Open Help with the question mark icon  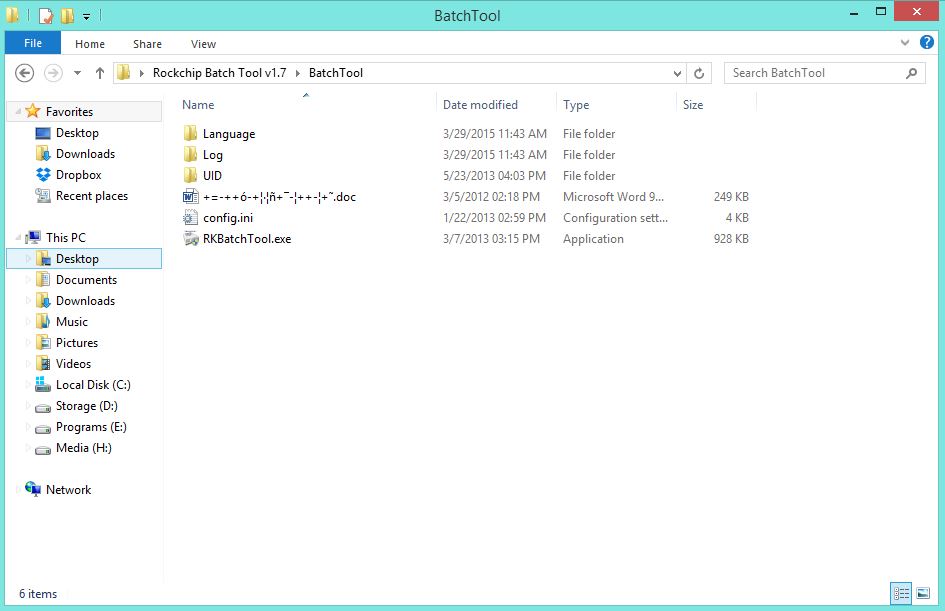point(926,42)
